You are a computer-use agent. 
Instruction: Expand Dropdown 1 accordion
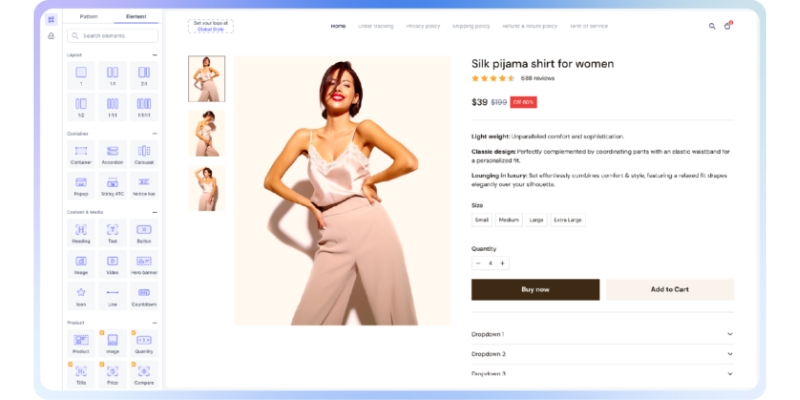click(x=603, y=334)
